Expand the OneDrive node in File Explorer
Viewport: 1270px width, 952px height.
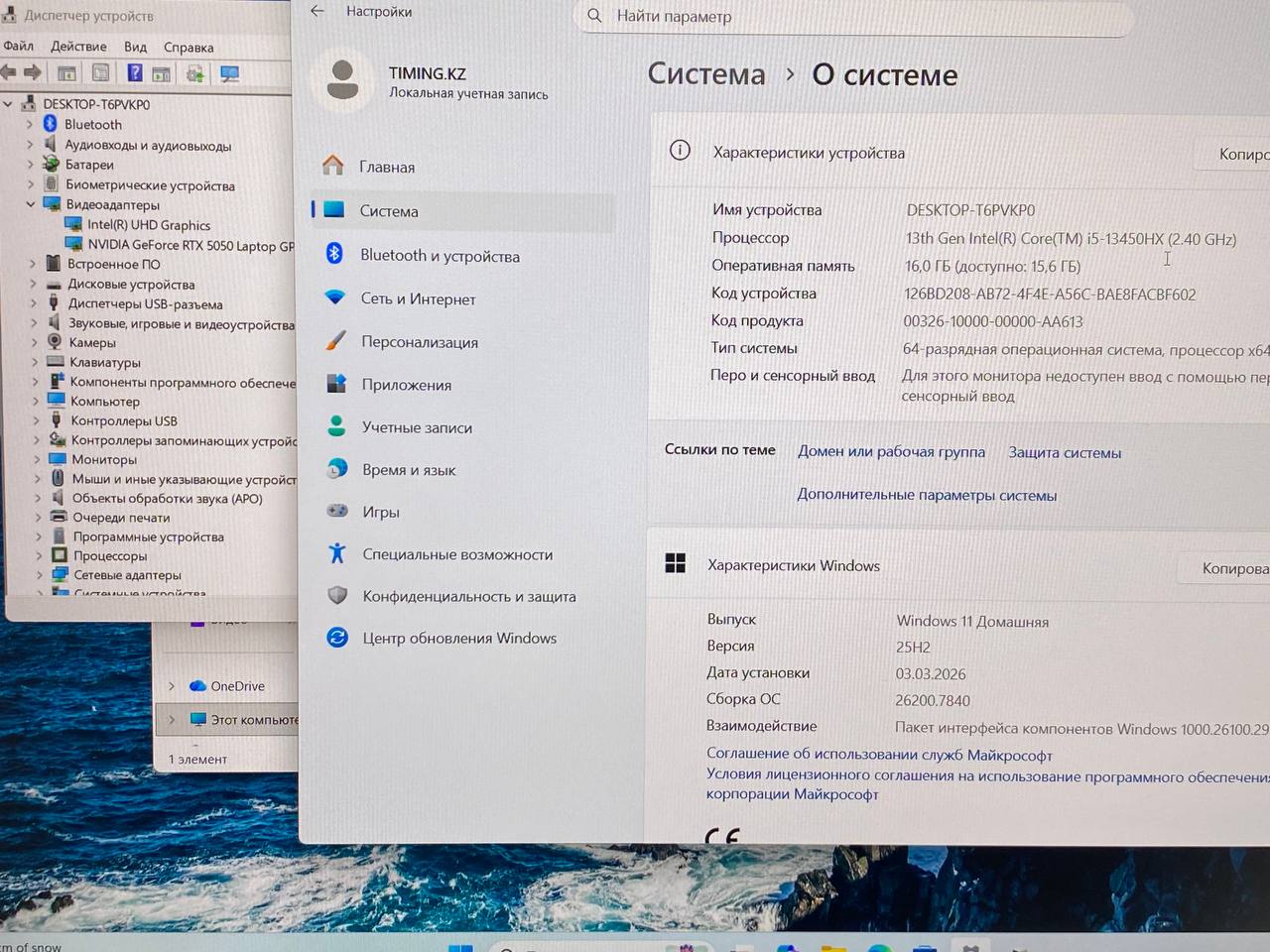click(172, 685)
